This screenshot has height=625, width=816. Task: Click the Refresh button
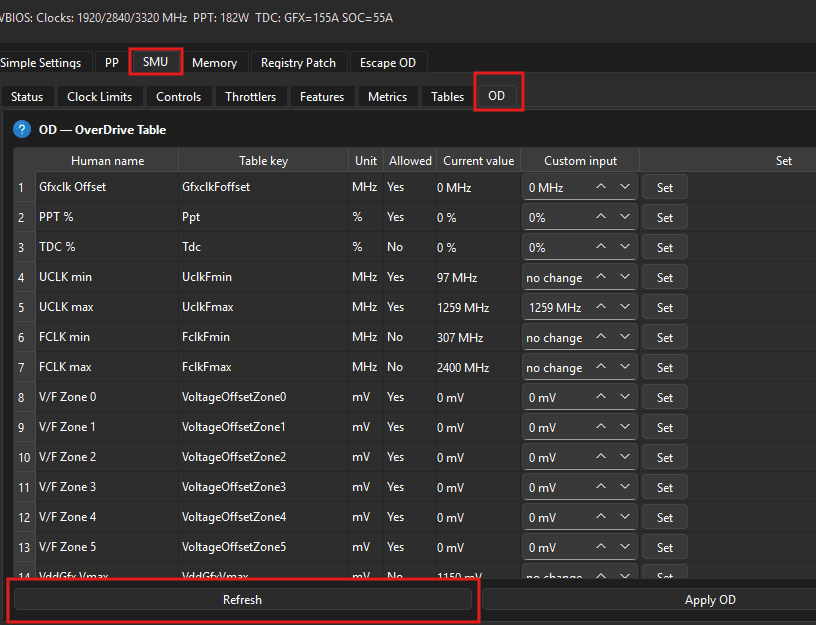(243, 600)
